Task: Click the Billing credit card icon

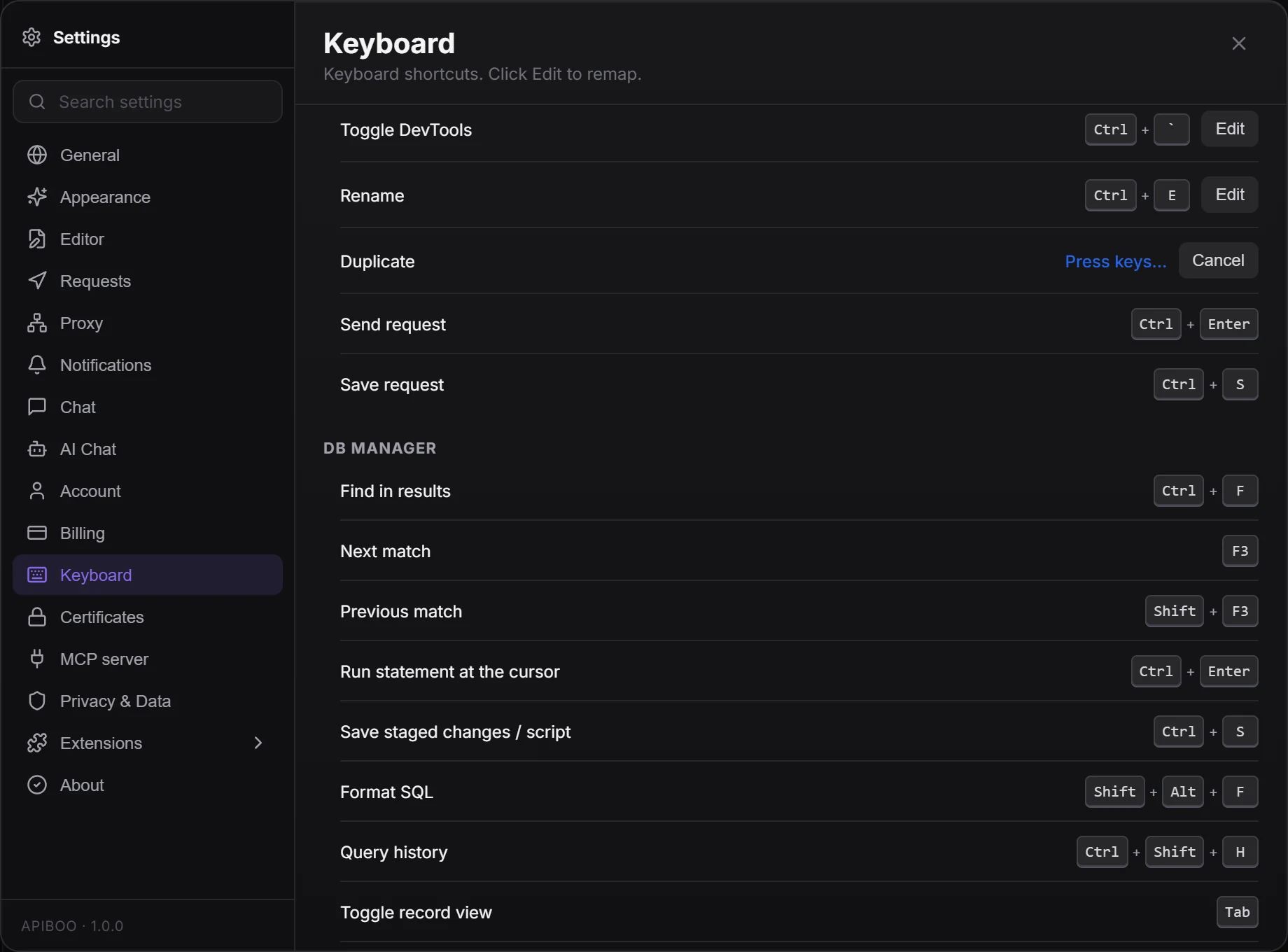Action: click(x=37, y=533)
